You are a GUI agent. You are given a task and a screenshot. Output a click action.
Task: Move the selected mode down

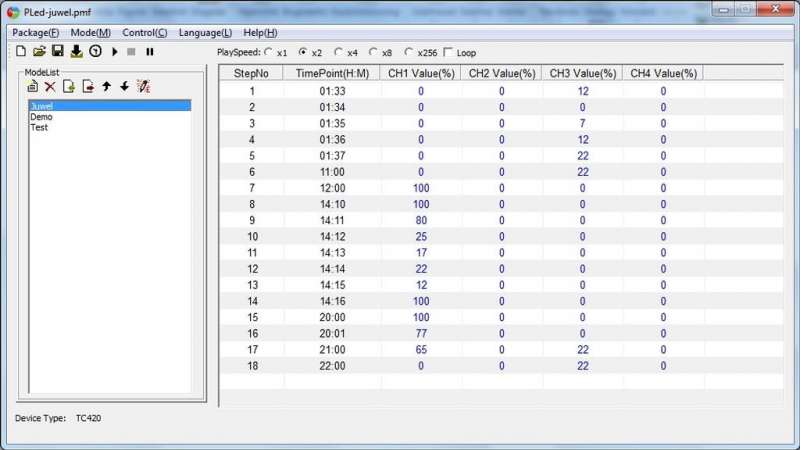124,87
